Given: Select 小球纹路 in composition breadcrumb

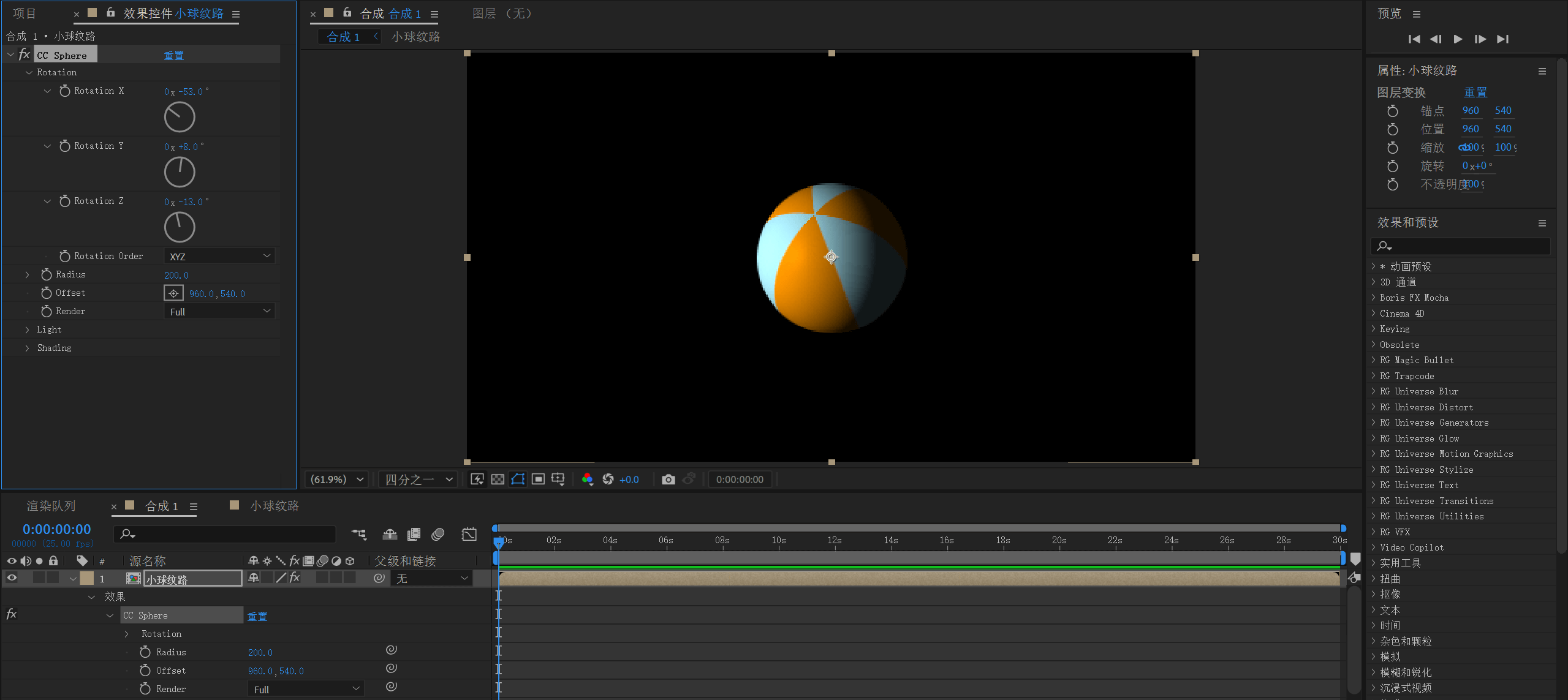Looking at the screenshot, I should coord(415,37).
